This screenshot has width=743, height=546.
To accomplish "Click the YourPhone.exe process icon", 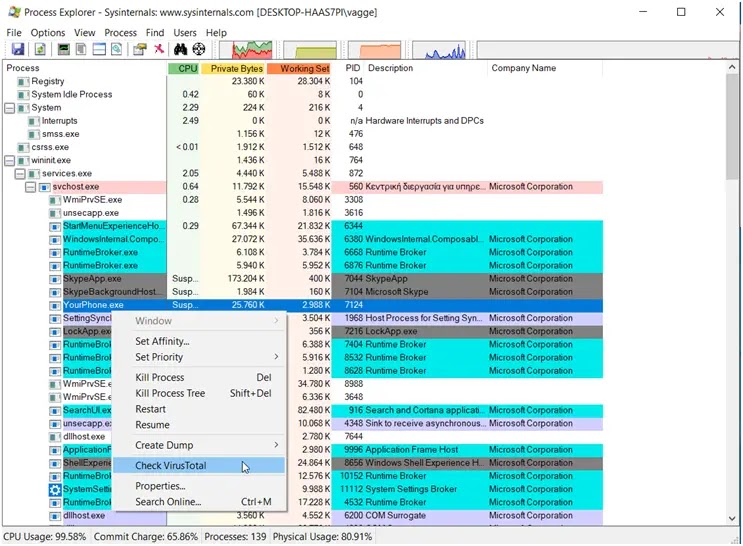I will point(55,305).
